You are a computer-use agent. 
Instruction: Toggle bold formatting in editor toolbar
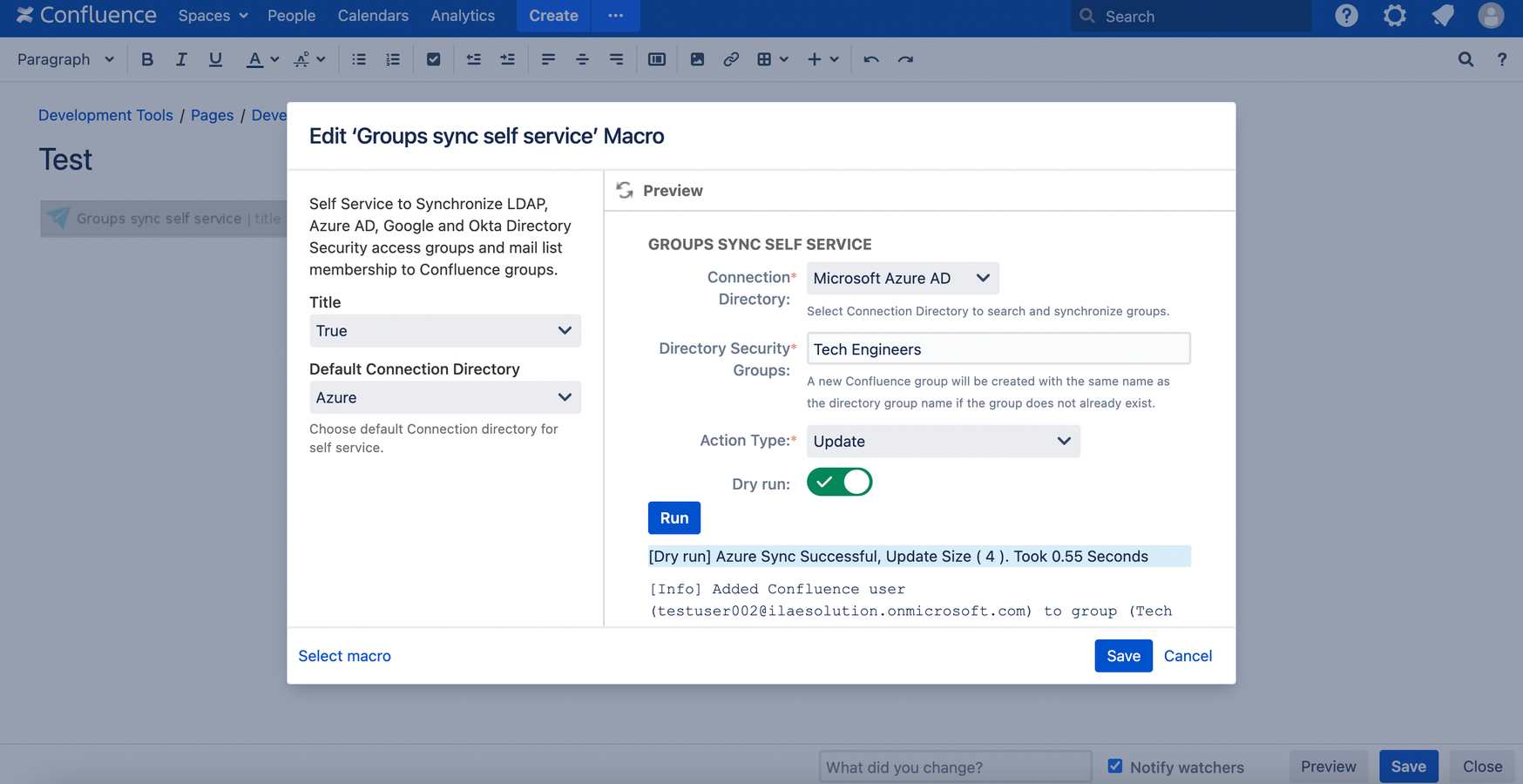(147, 59)
